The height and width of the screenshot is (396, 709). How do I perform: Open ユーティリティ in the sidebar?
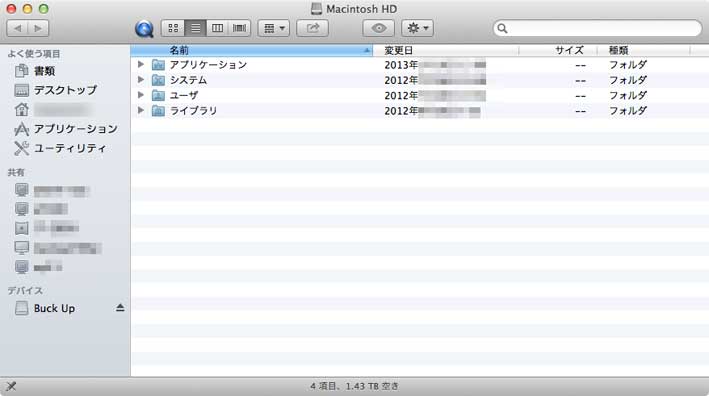click(x=70, y=148)
